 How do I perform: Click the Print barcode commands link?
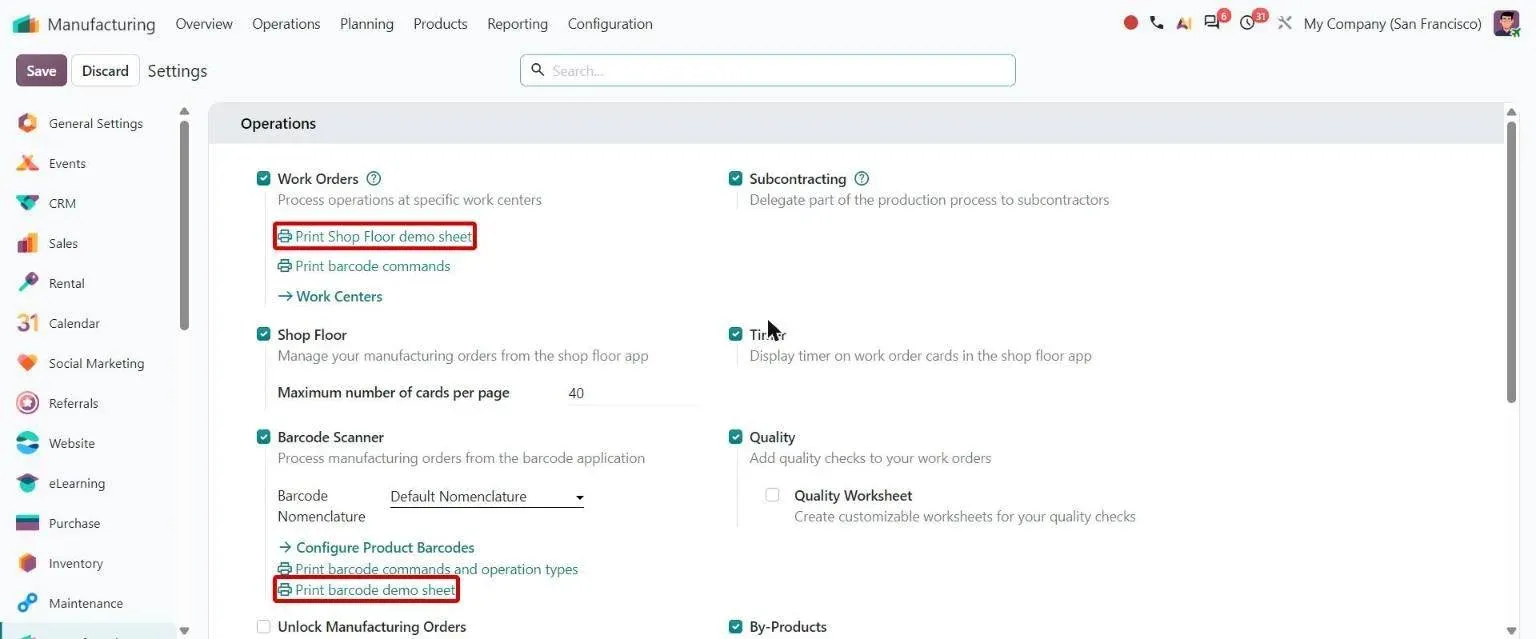[x=364, y=266]
